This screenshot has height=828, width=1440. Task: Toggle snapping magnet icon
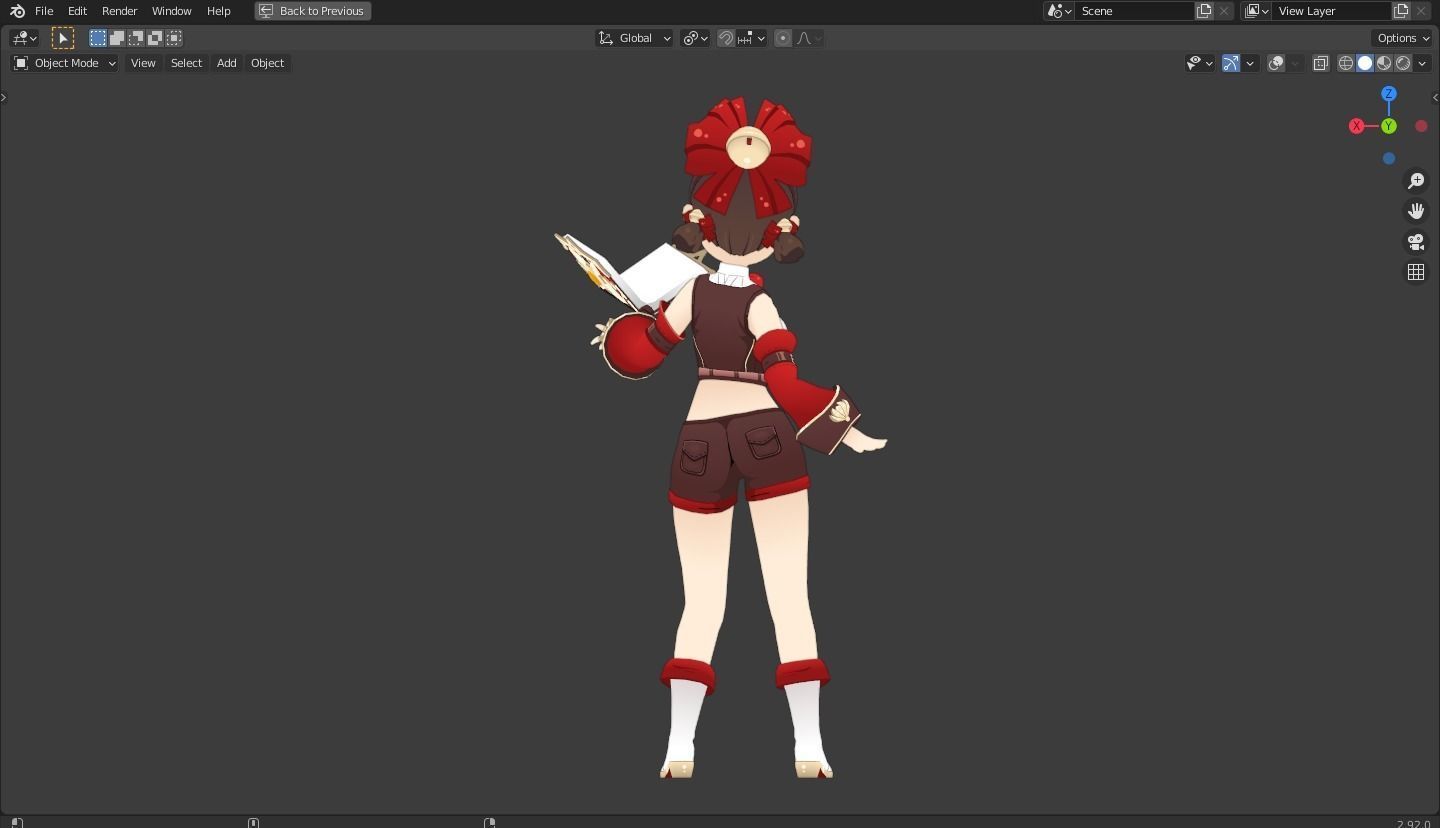(726, 38)
